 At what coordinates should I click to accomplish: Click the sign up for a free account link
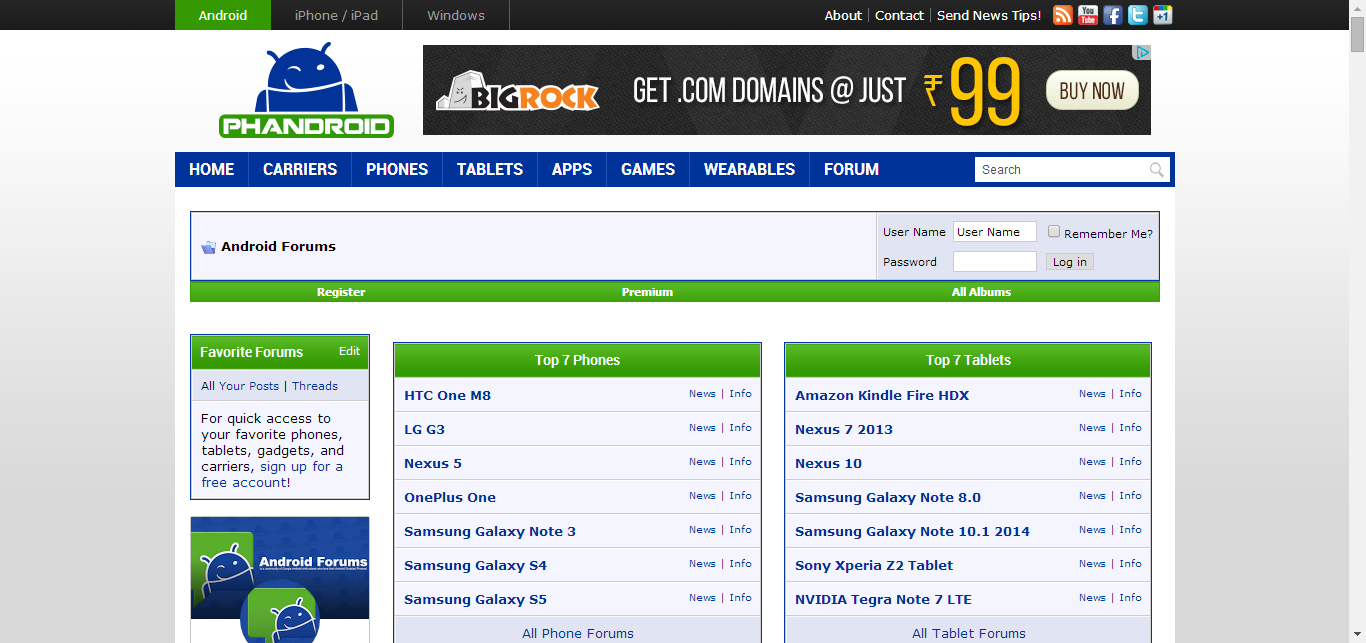[x=272, y=474]
